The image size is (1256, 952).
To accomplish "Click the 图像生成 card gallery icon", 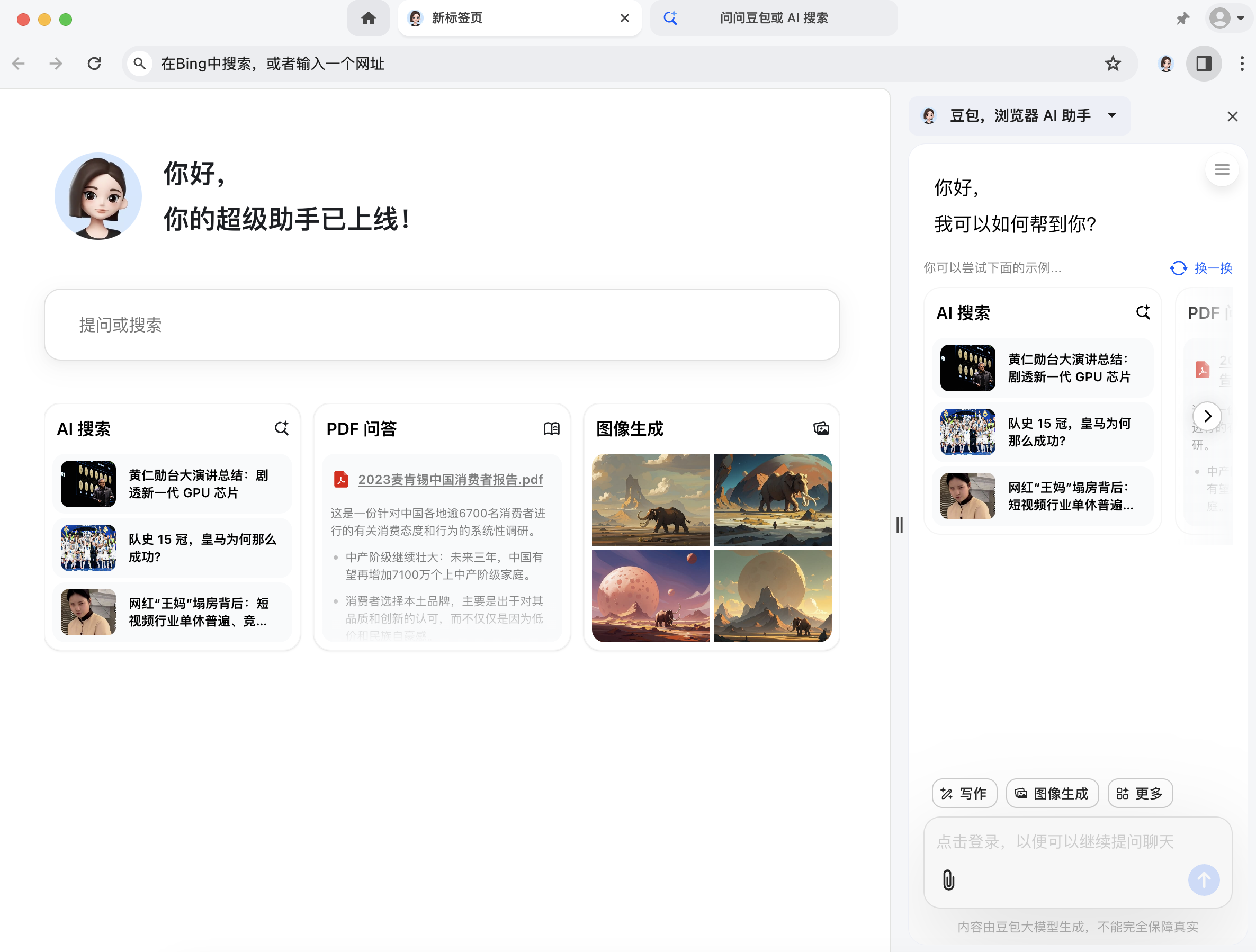I will coord(821,428).
